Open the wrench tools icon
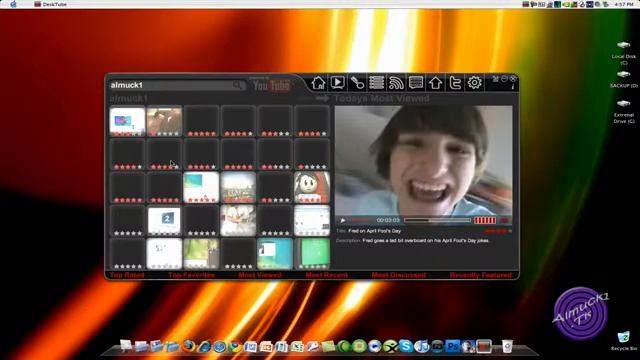 point(357,83)
